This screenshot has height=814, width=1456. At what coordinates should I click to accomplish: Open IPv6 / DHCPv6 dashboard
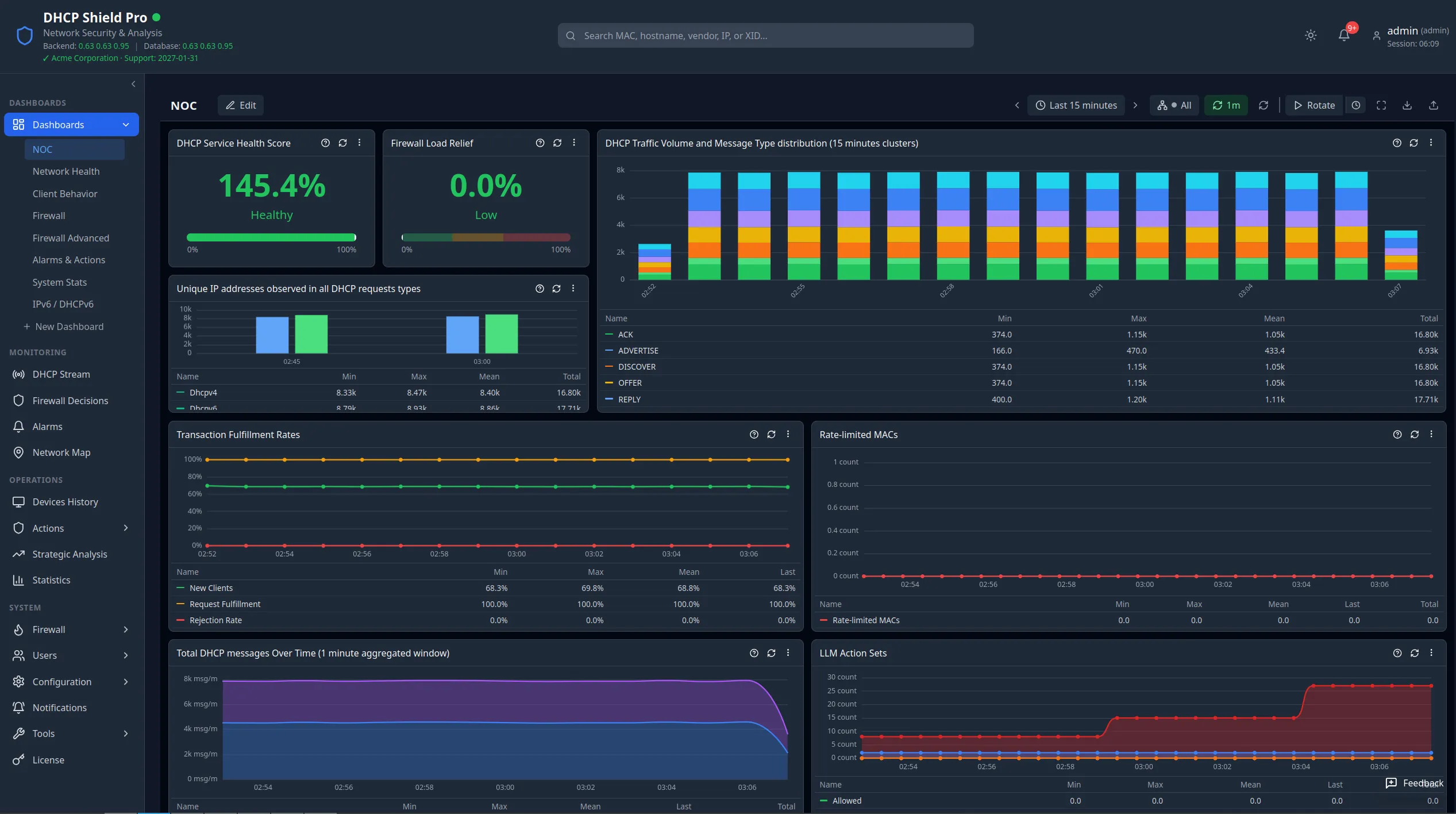pos(63,304)
